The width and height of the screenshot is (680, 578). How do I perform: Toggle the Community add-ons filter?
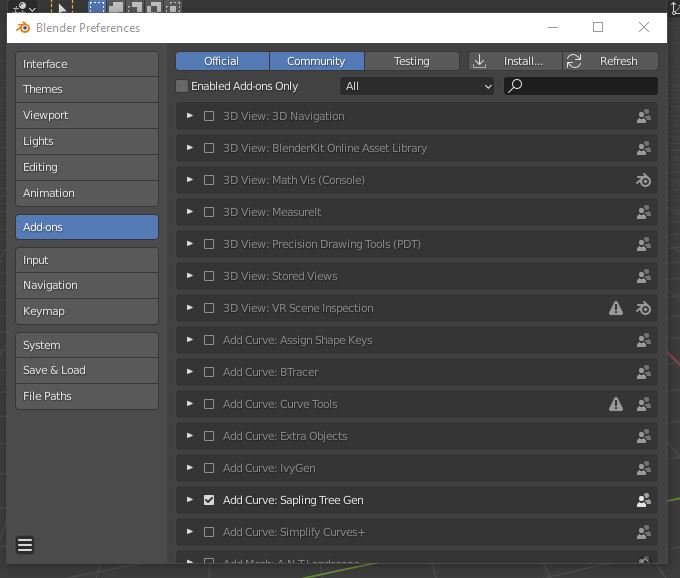pos(317,61)
